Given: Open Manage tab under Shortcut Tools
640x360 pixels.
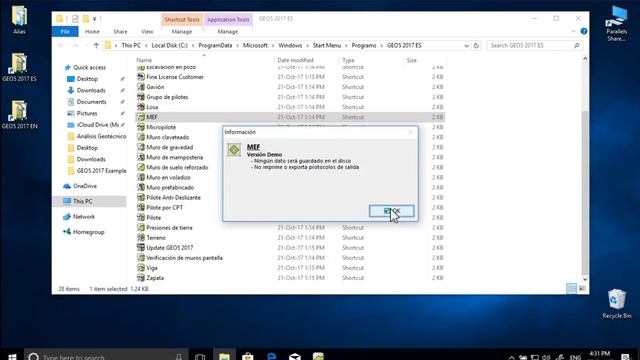Looking at the screenshot, I should pos(182,31).
